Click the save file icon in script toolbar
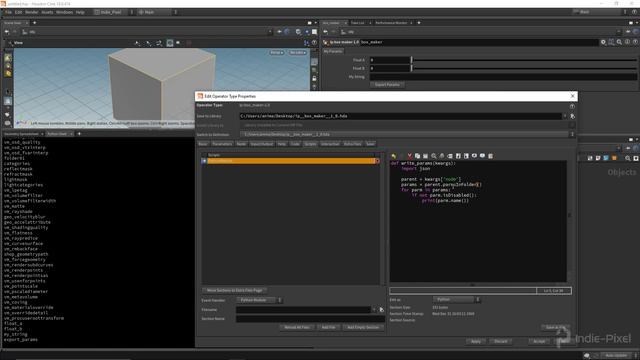The width and height of the screenshot is (640, 360). tap(466, 156)
